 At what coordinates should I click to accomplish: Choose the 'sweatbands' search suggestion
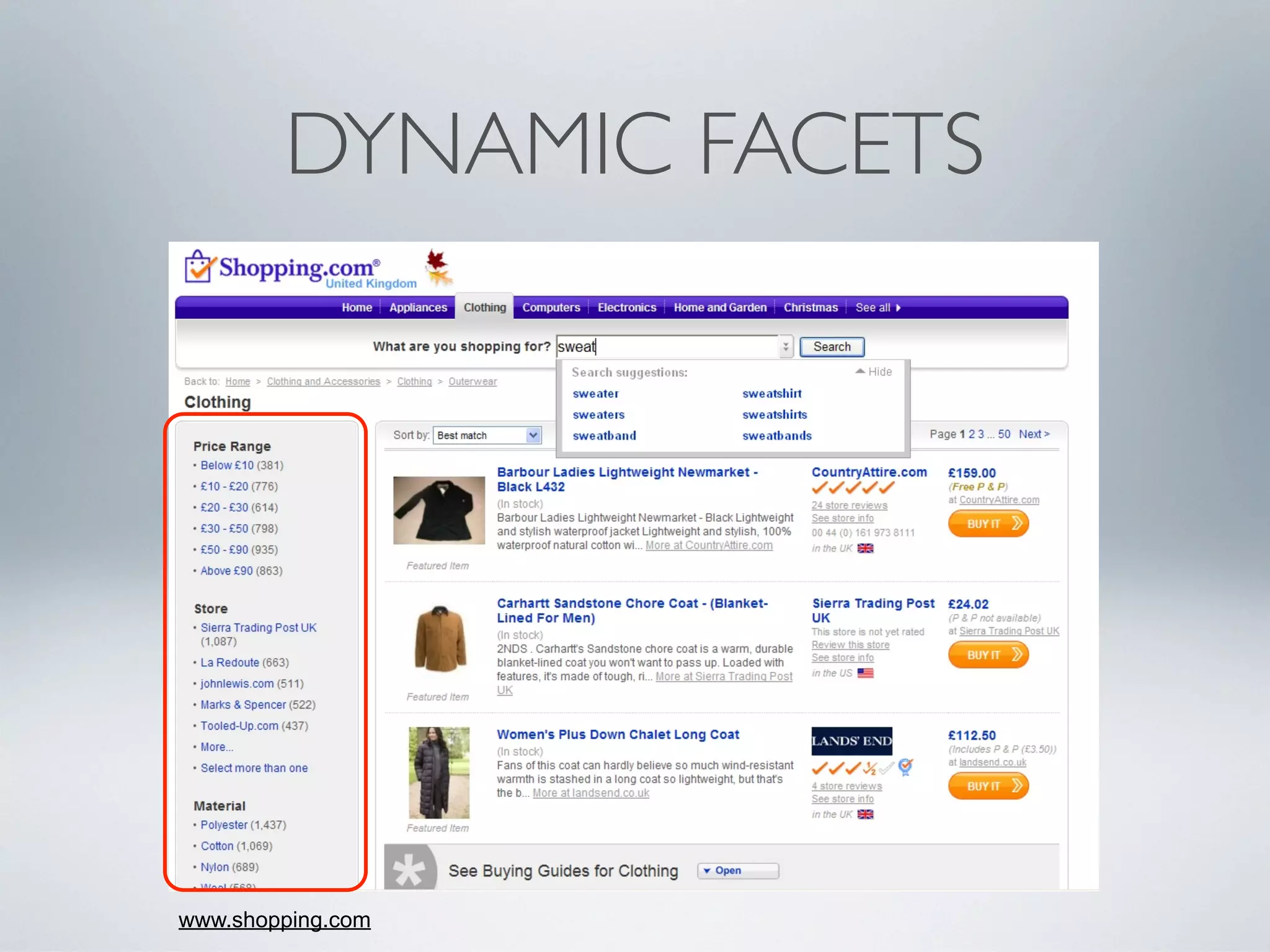pos(777,436)
